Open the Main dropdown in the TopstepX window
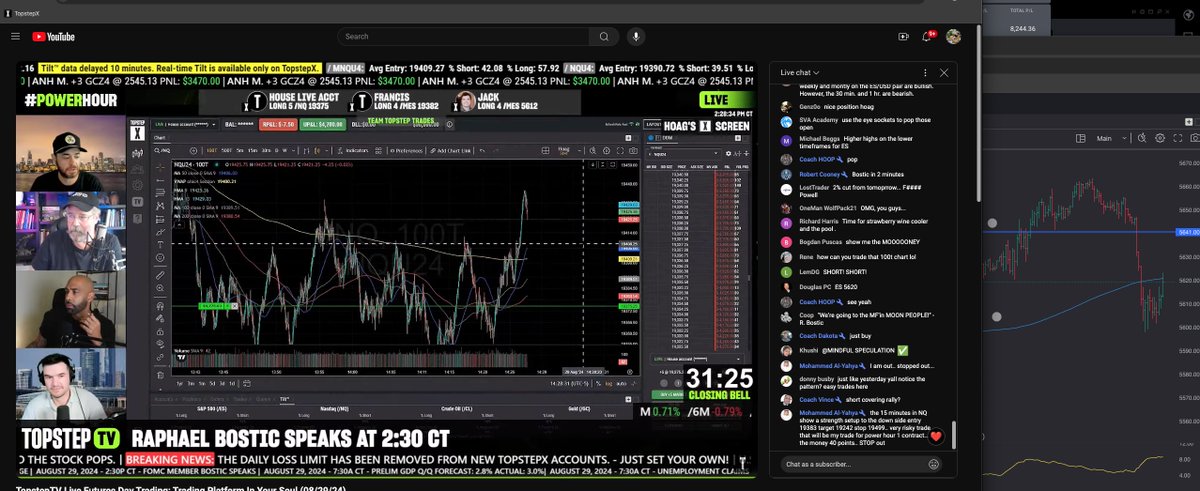The height and width of the screenshot is (491, 1200). point(1109,138)
